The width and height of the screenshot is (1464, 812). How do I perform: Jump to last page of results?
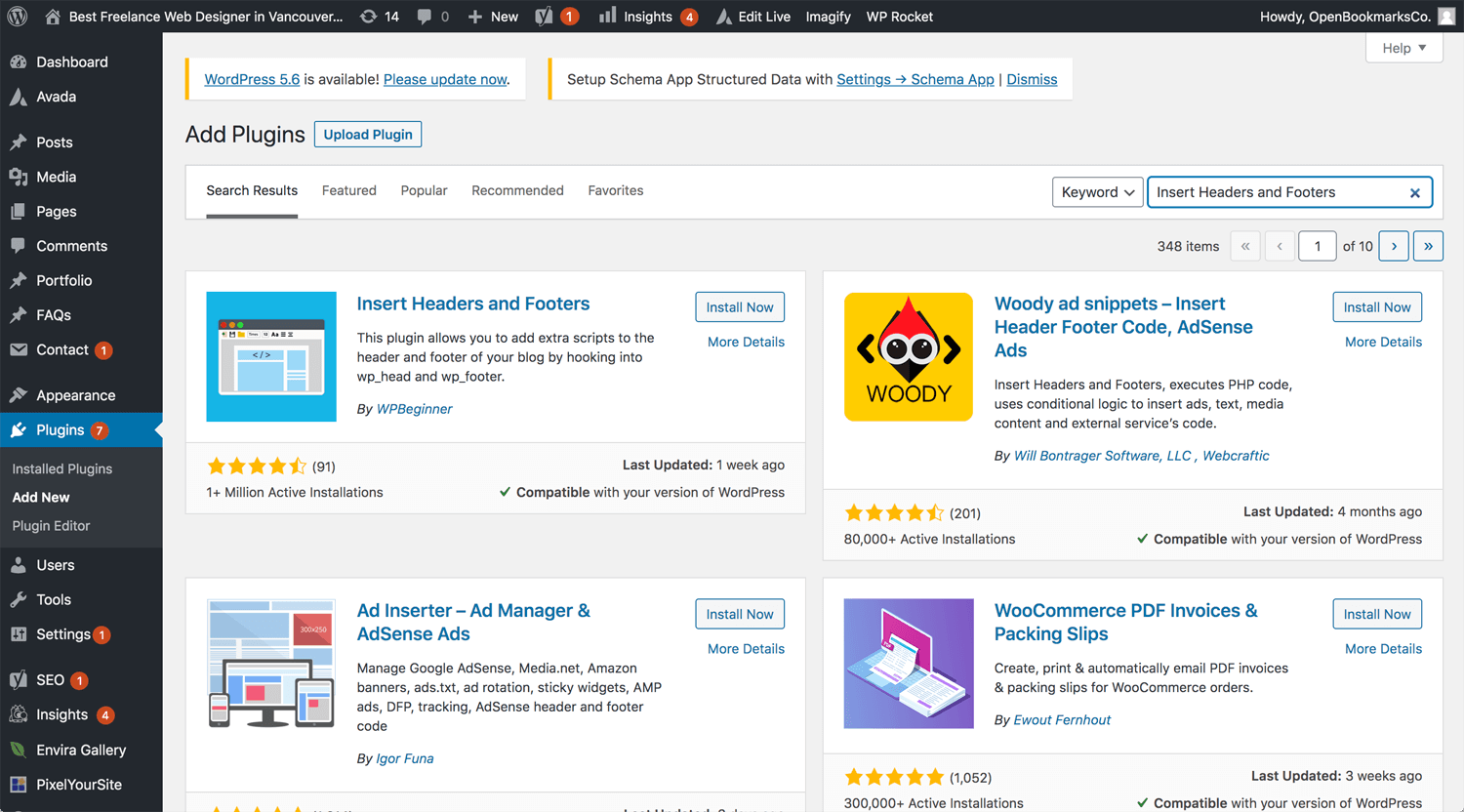(x=1428, y=246)
